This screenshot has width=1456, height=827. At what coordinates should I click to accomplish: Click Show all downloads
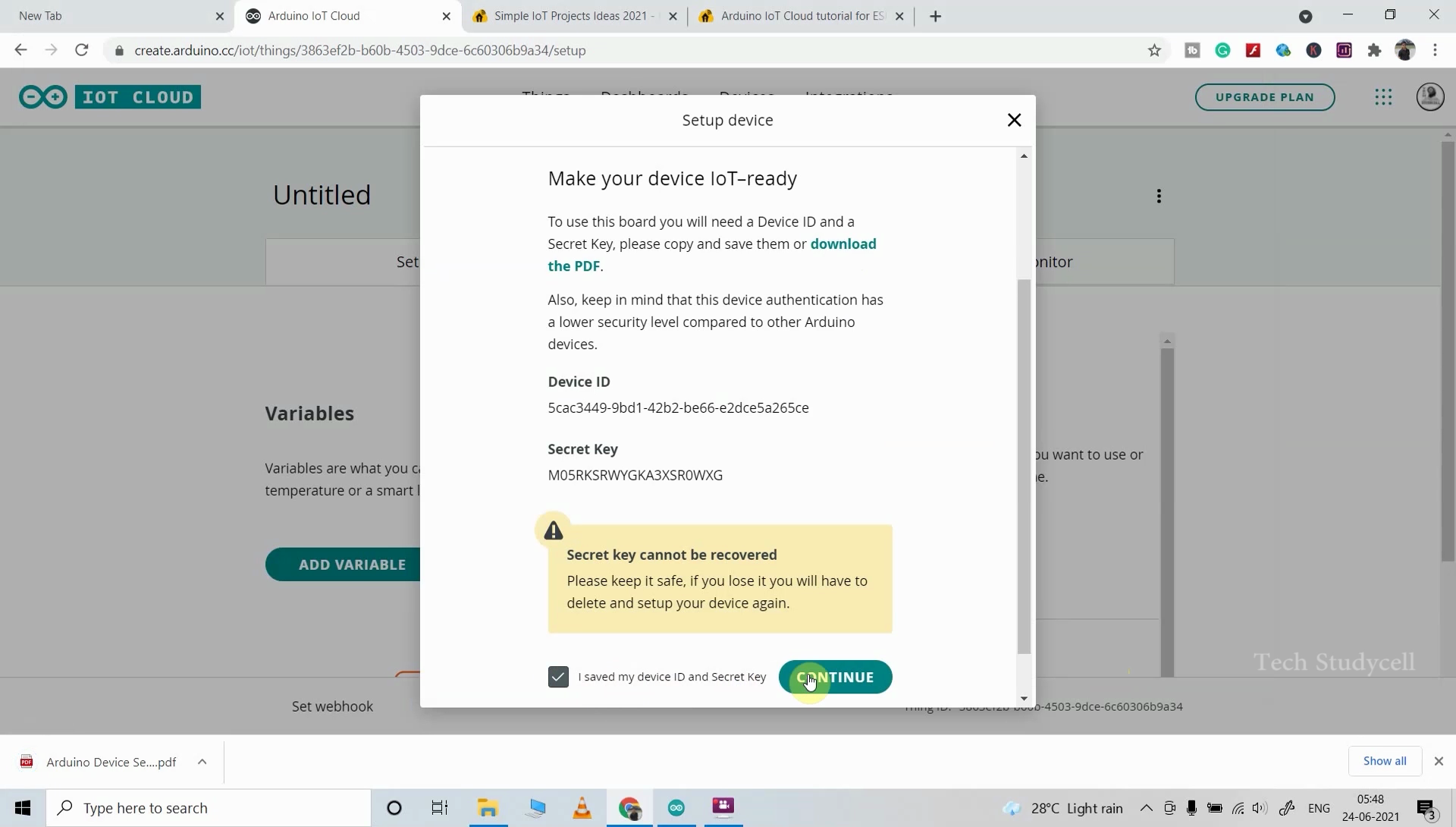point(1385,761)
